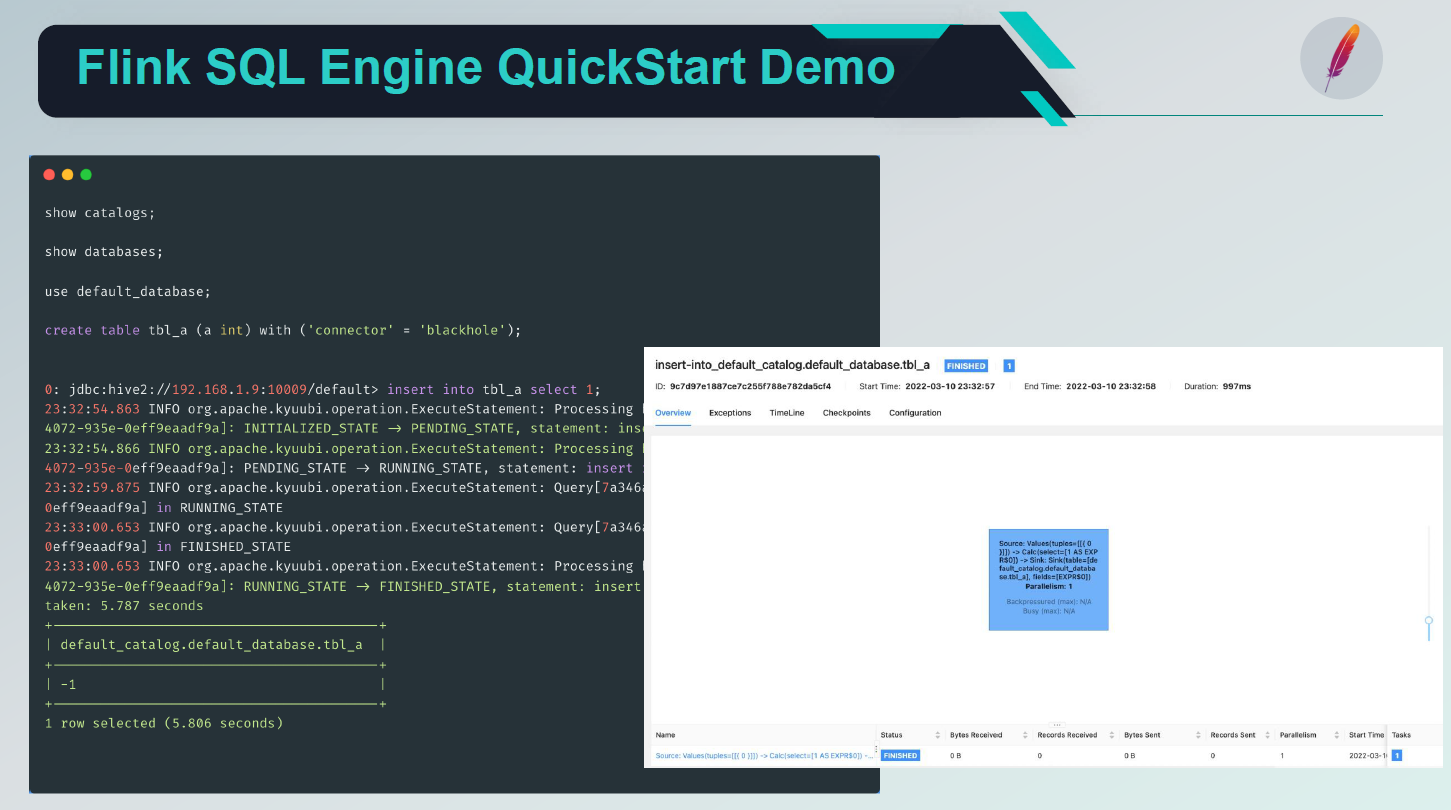Screen dimensions: 1451x810
Task: Click '1 row selected (5.806 seconds)' line
Action: 164,723
